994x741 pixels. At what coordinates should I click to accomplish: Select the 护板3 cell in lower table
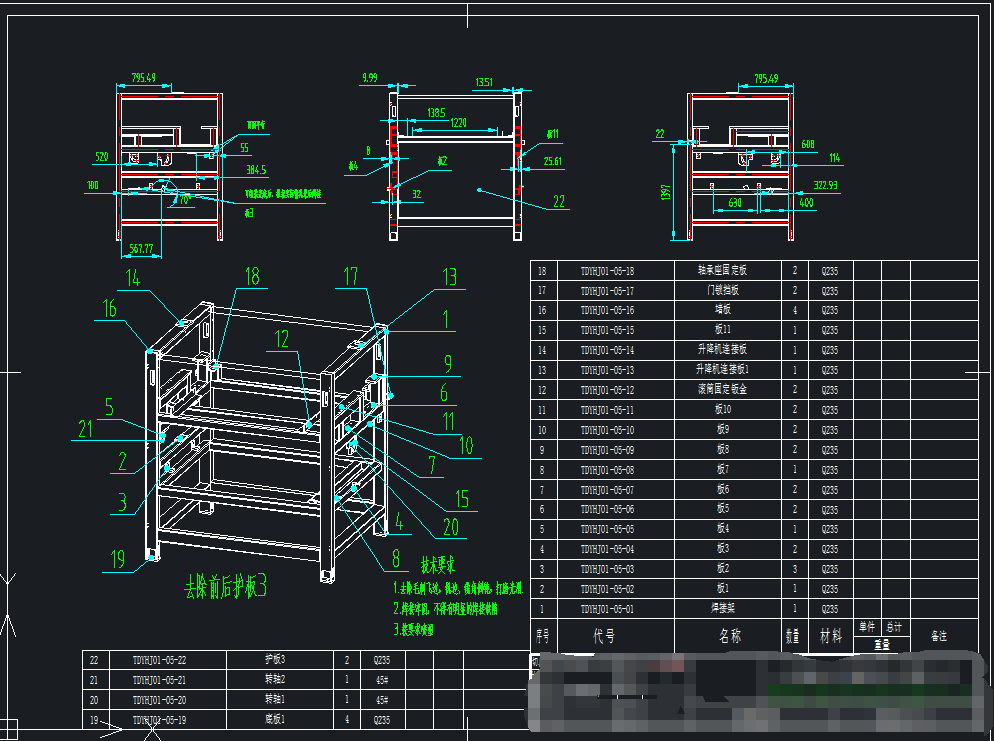(274, 660)
